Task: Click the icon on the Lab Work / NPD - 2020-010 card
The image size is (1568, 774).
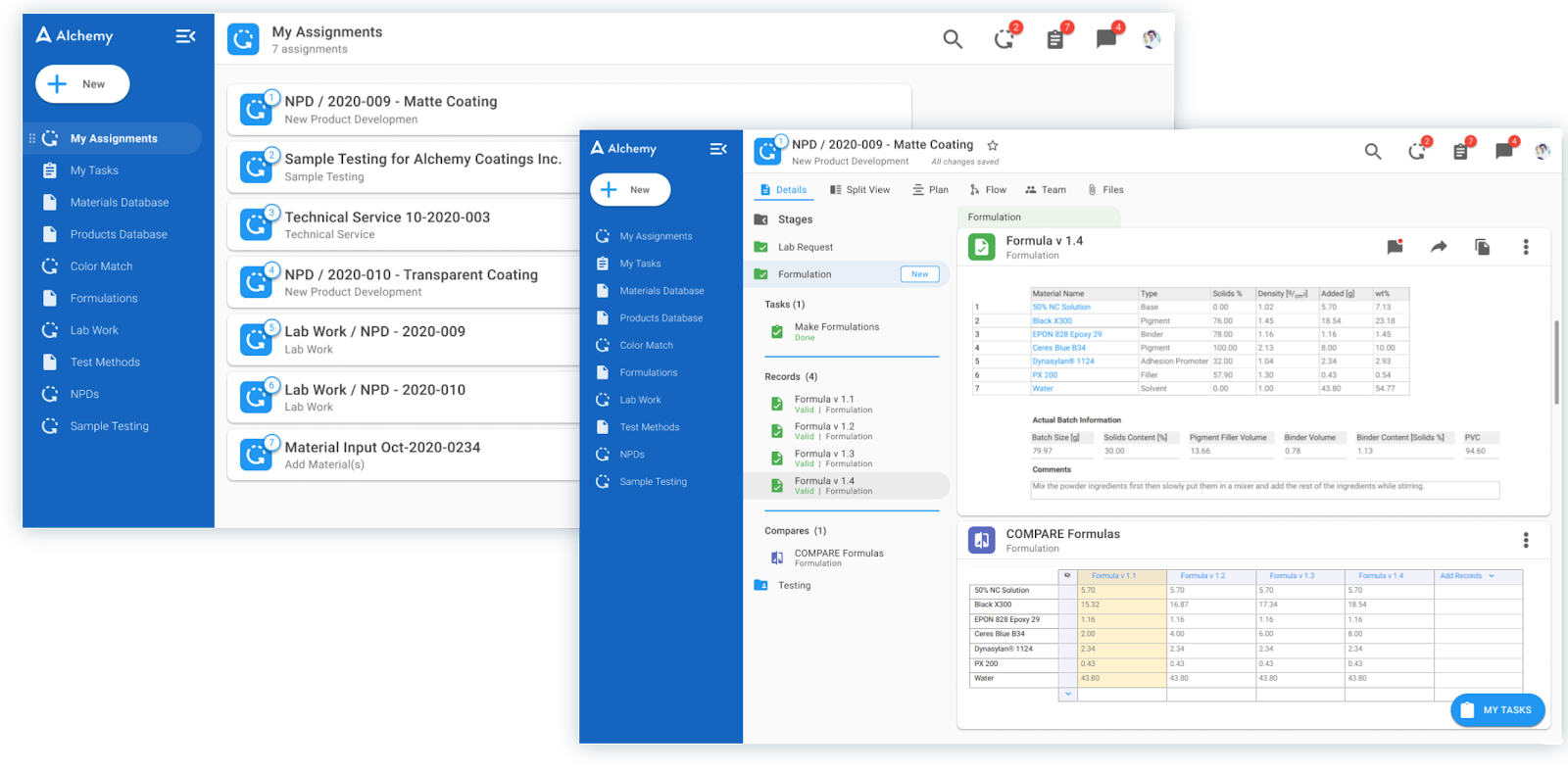Action: tap(256, 397)
